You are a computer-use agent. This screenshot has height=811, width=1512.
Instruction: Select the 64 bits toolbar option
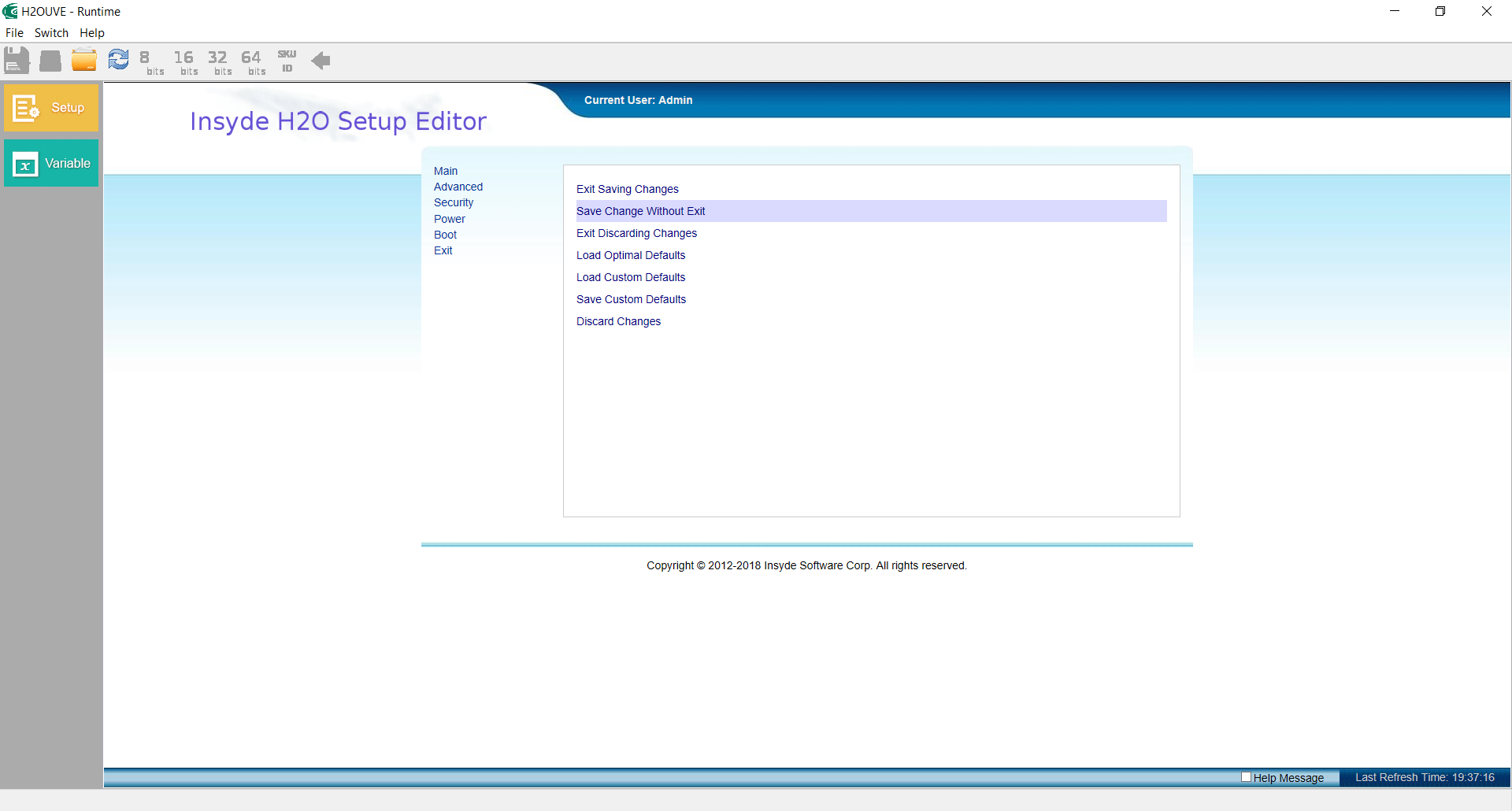253,62
